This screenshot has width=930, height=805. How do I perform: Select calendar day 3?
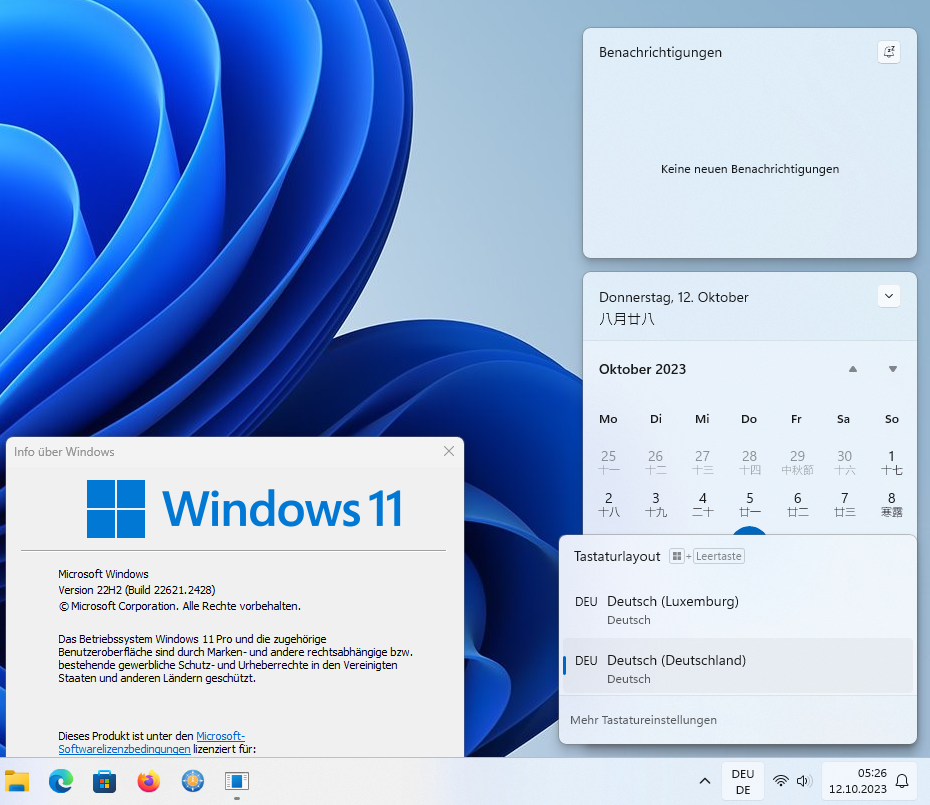(x=655, y=504)
